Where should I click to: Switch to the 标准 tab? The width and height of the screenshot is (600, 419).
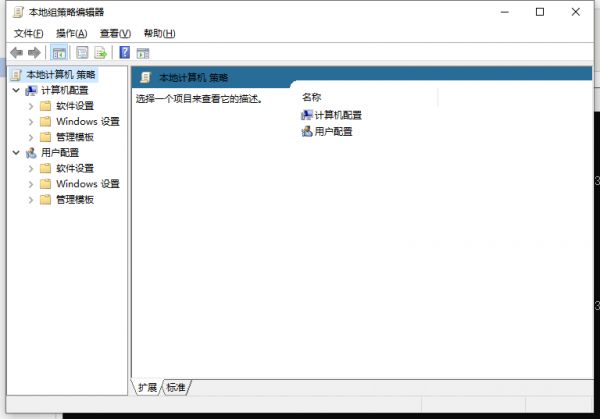click(176, 387)
